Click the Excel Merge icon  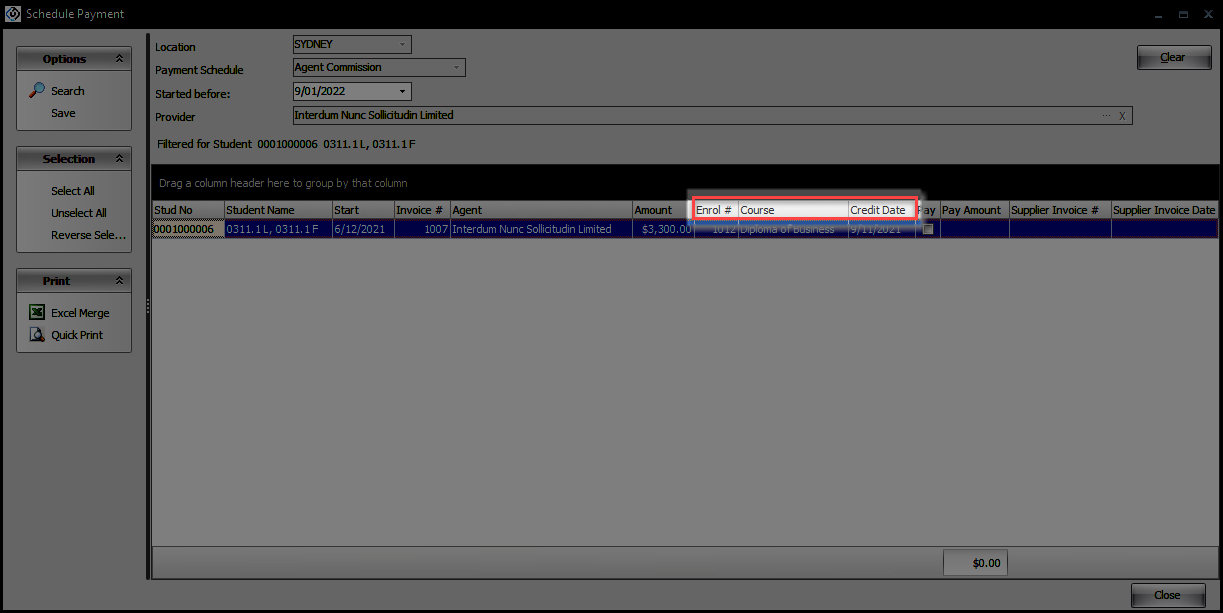(37, 313)
